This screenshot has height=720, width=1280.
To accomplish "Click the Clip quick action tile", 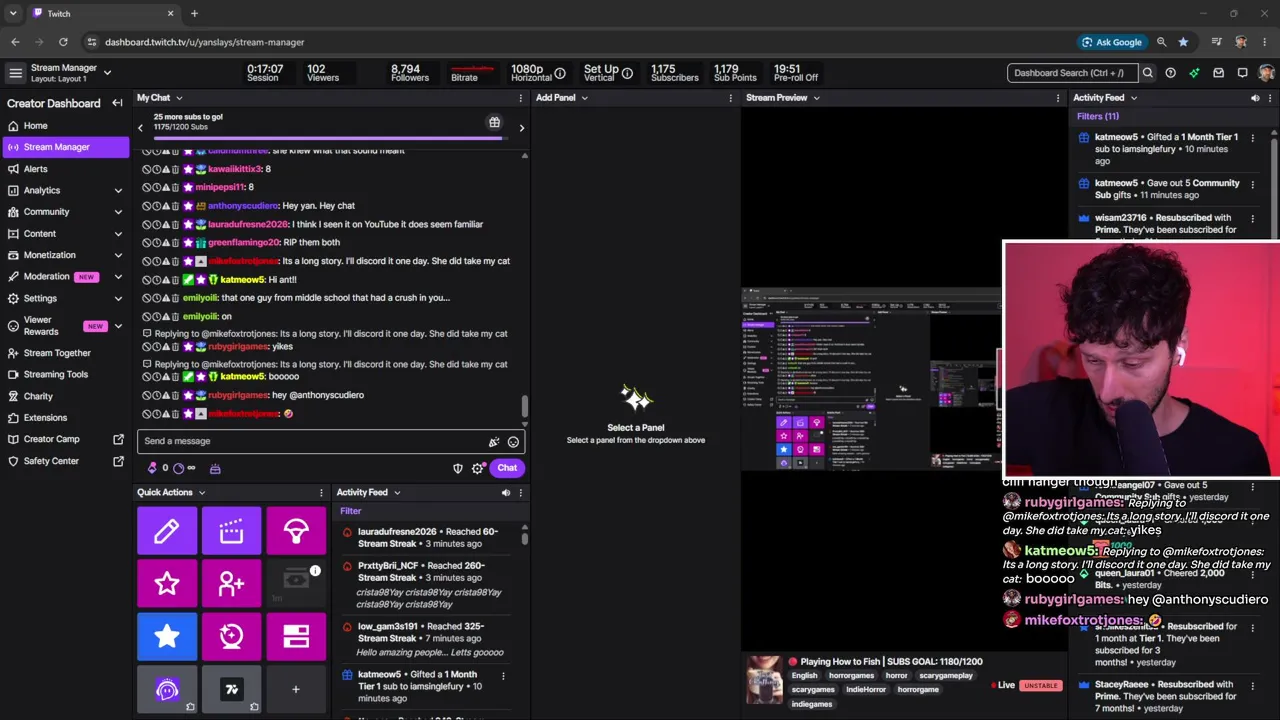I will coord(231,530).
